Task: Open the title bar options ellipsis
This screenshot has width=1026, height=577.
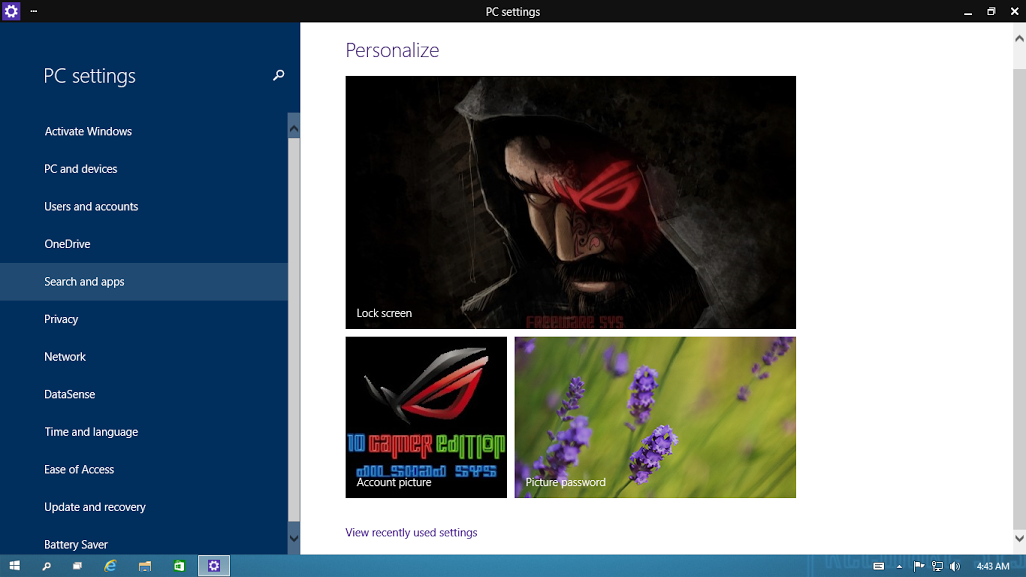Action: tap(34, 11)
